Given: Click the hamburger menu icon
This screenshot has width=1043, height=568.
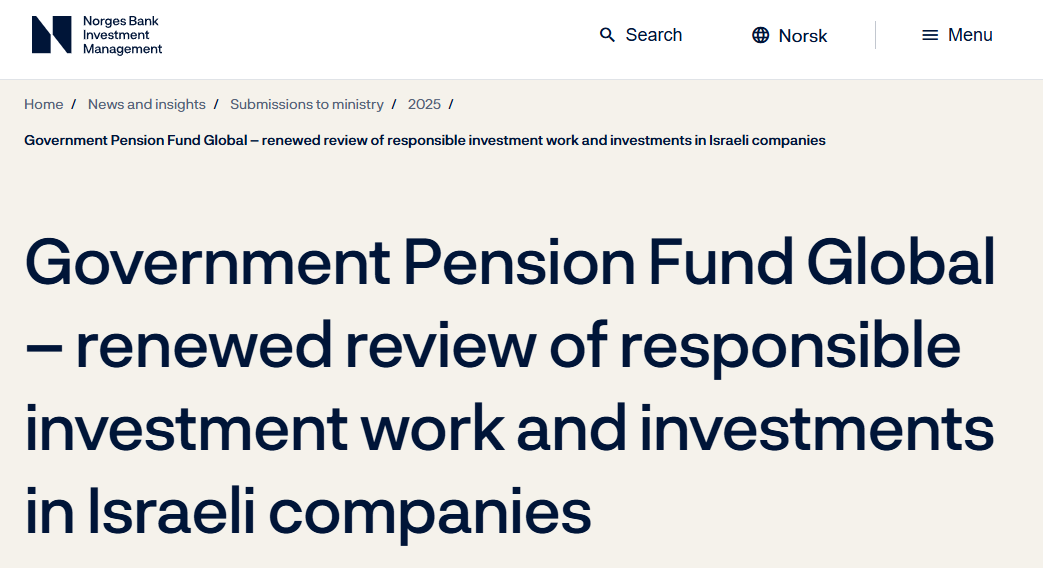Looking at the screenshot, I should 930,35.
